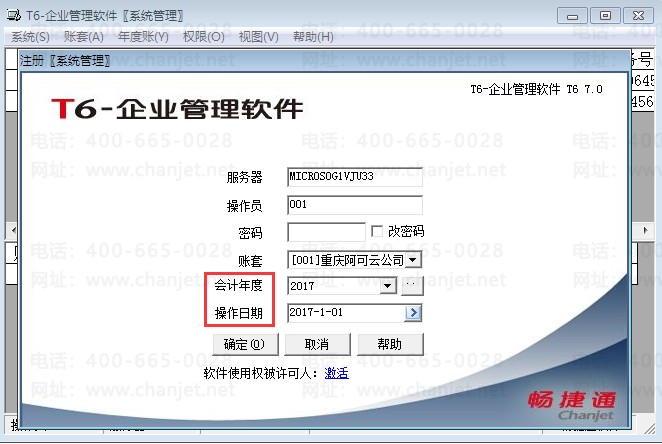The height and width of the screenshot is (444, 662).
Task: Close the T6-企业管理软件 window
Action: point(638,15)
